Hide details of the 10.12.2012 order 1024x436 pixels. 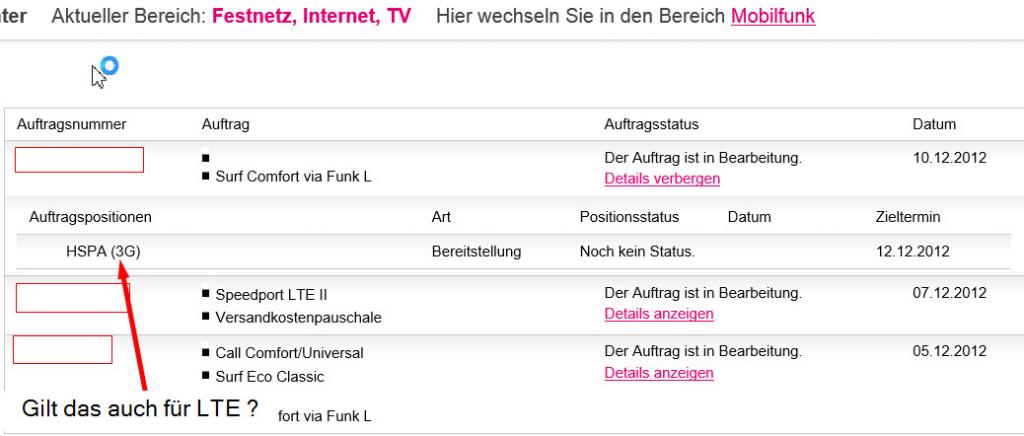click(662, 178)
